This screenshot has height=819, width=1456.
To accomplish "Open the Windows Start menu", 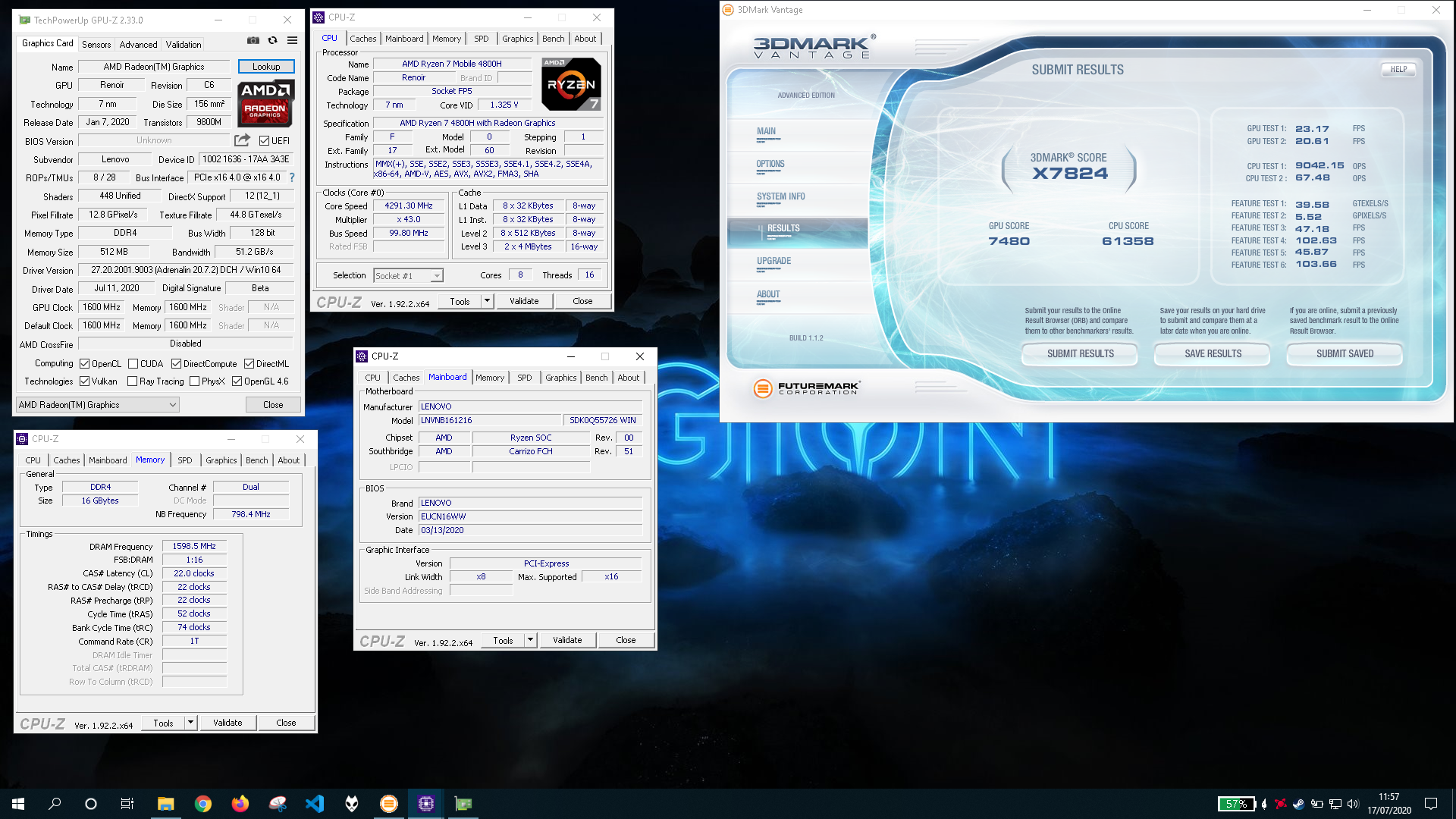I will (18, 804).
